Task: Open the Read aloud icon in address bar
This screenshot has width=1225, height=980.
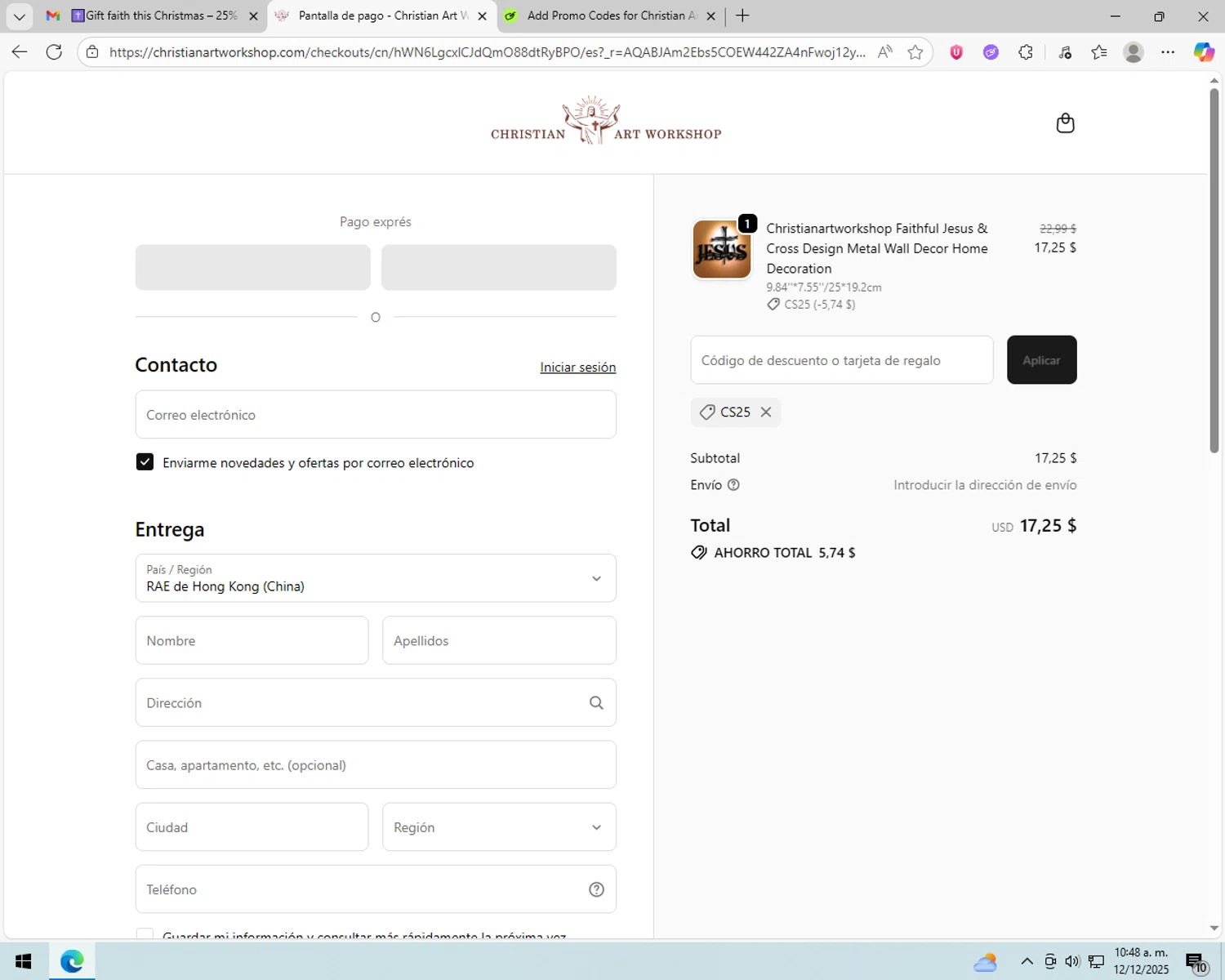Action: 884,52
